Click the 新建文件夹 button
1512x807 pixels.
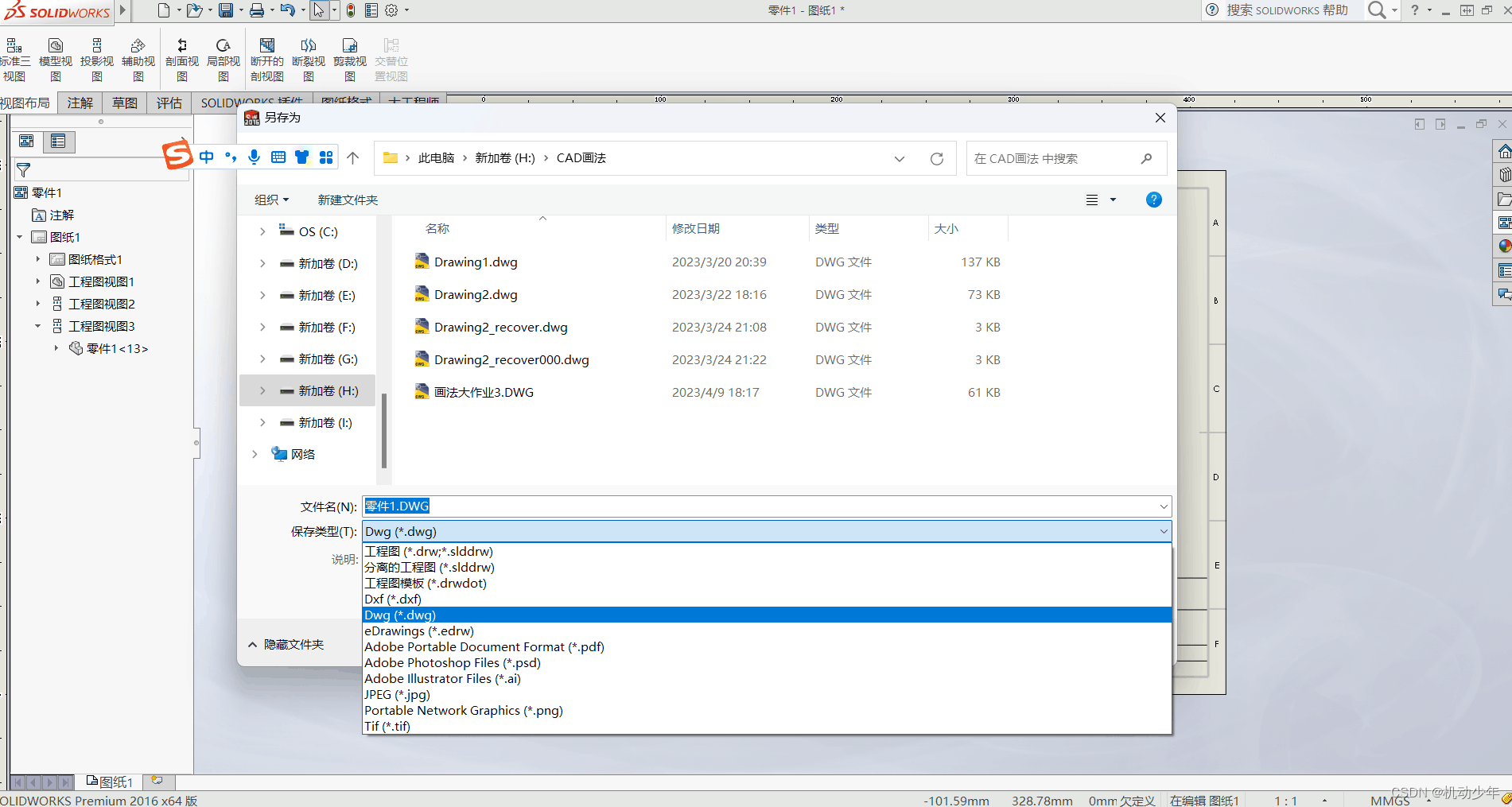click(x=348, y=200)
